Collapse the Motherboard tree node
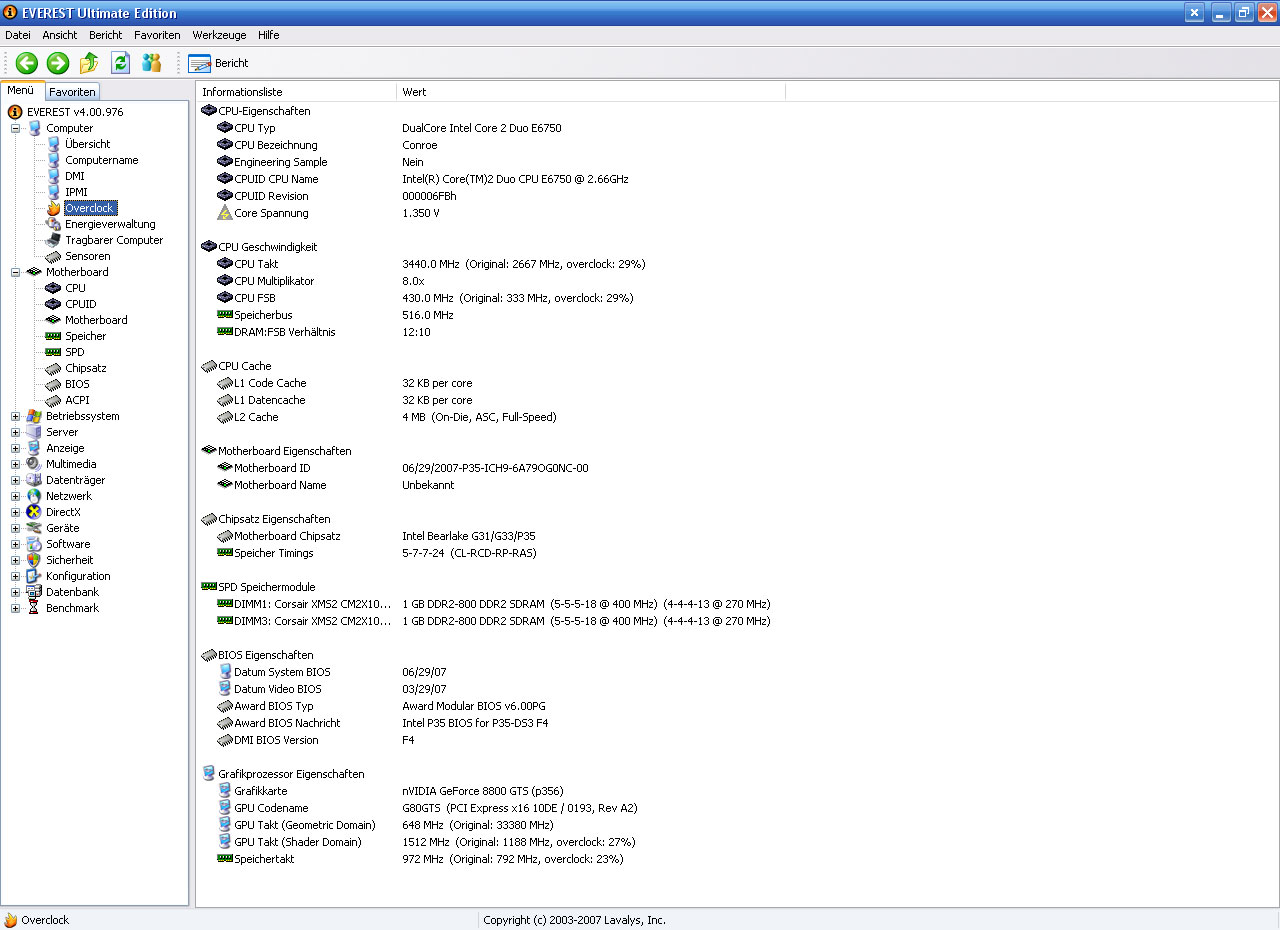Screen dimensions: 1280x930 pos(15,272)
